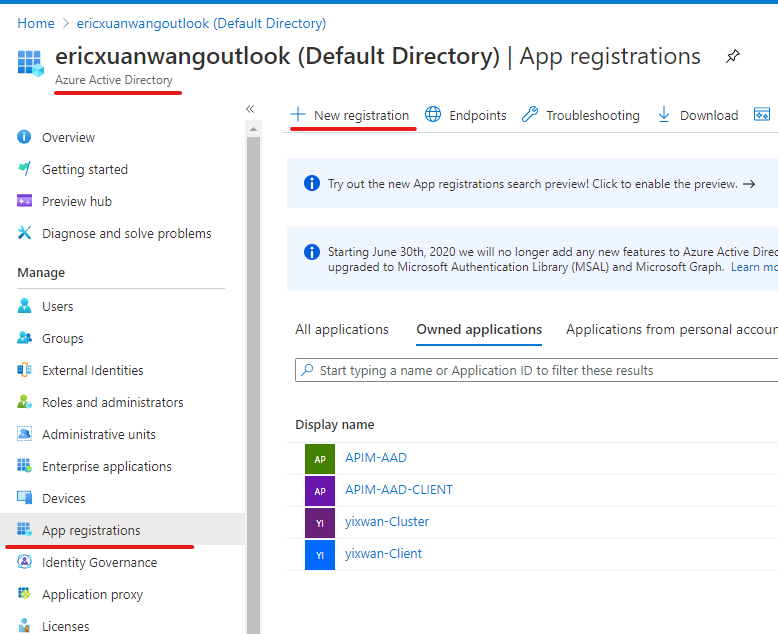Open Endpoints

click(x=478, y=116)
